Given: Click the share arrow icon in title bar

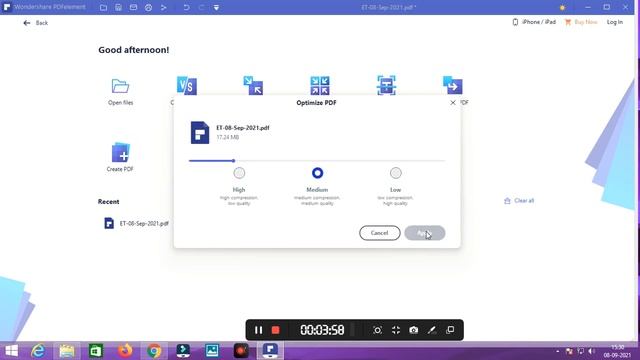Looking at the screenshot, I should click(164, 7).
